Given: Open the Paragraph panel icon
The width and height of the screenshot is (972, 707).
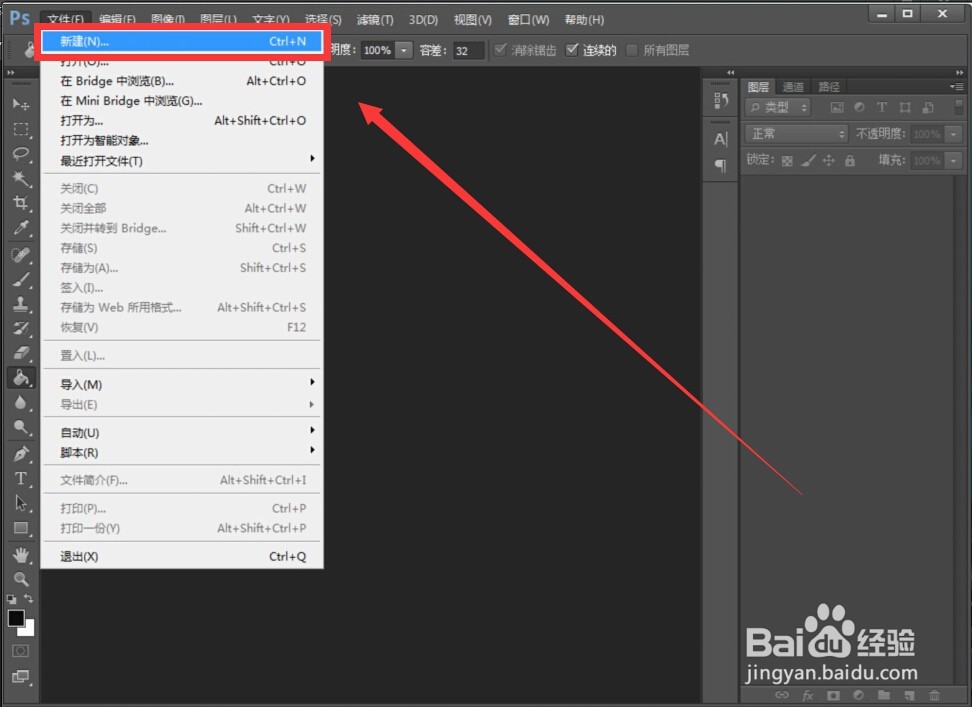Looking at the screenshot, I should click(x=720, y=165).
